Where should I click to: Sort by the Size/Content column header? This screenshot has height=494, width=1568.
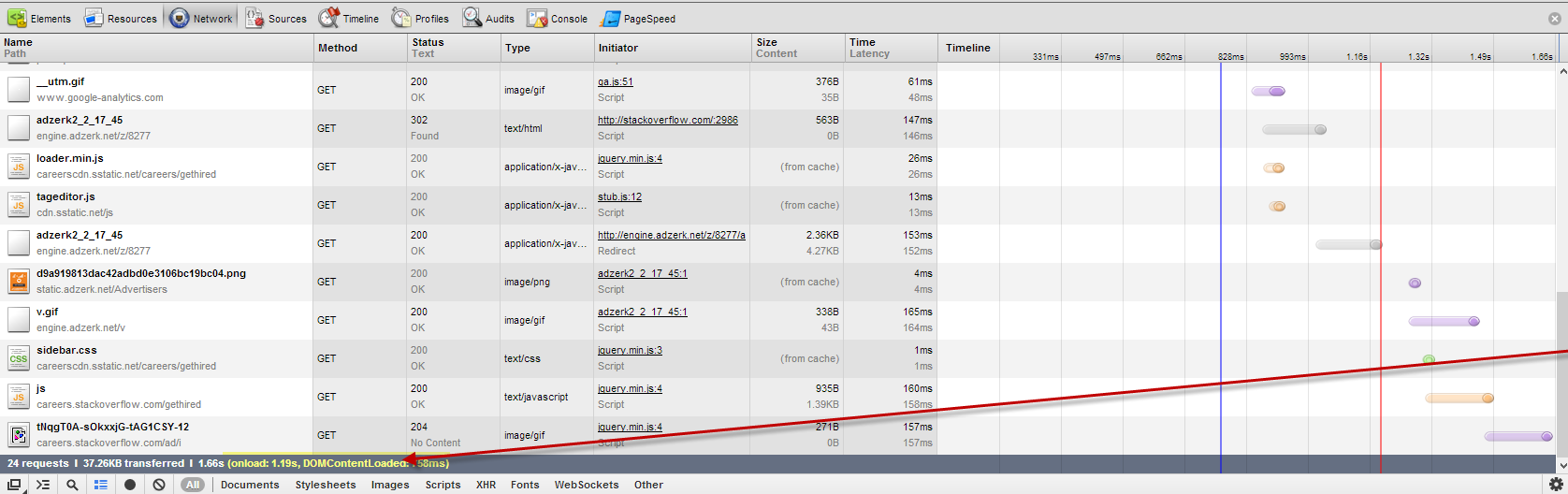(797, 48)
